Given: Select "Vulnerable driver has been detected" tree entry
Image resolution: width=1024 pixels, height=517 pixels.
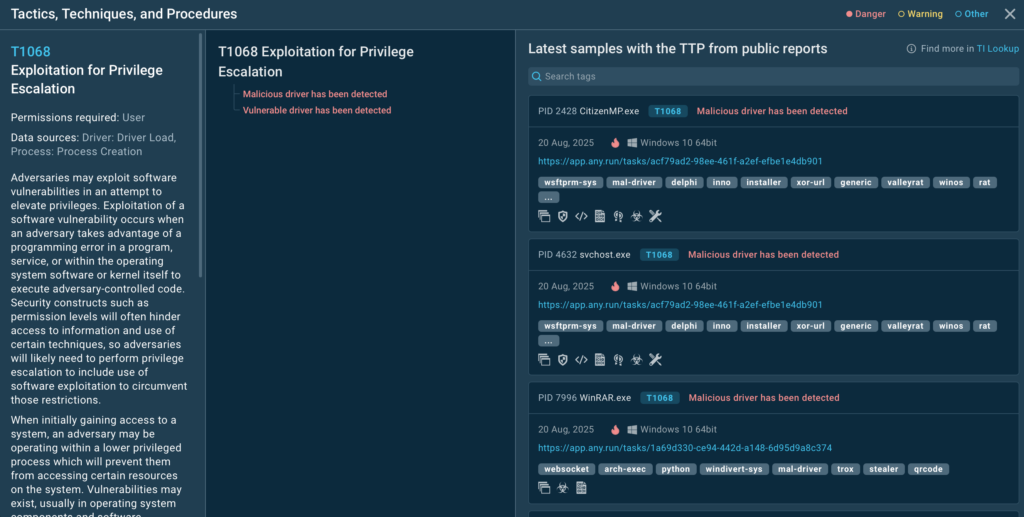Looking at the screenshot, I should tap(317, 110).
